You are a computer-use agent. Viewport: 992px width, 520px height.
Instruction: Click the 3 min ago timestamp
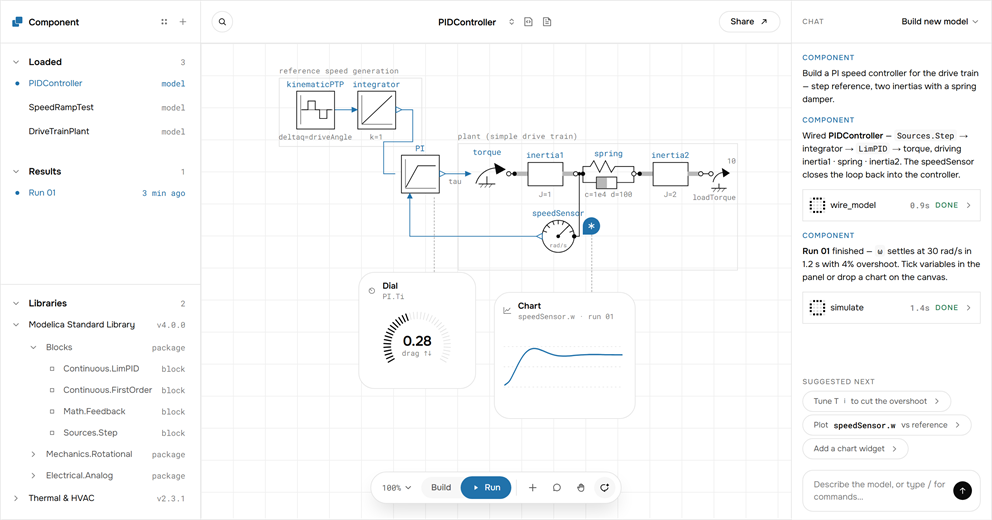tap(163, 193)
